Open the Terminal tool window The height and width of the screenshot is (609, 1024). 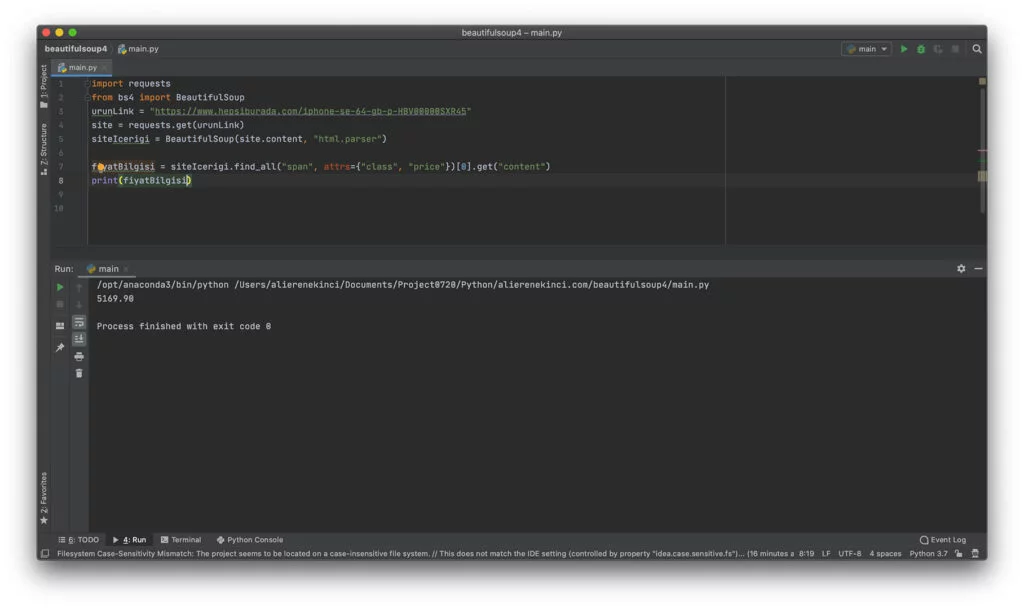(181, 540)
